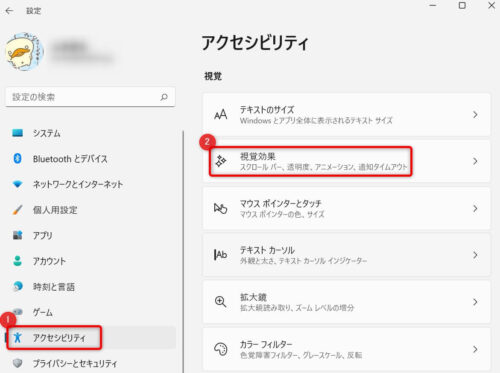Click the network Wi-Fi icon
This screenshot has height=373, width=500.
[17, 184]
